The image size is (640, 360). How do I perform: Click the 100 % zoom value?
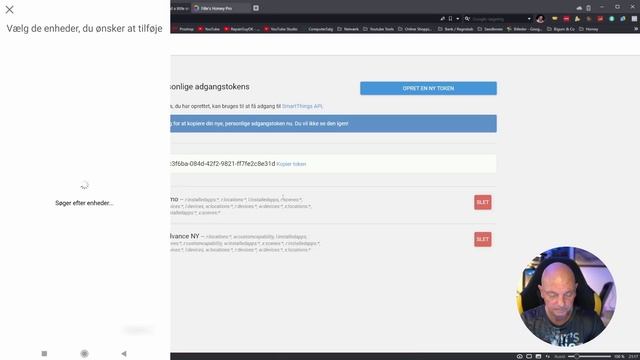tap(619, 356)
